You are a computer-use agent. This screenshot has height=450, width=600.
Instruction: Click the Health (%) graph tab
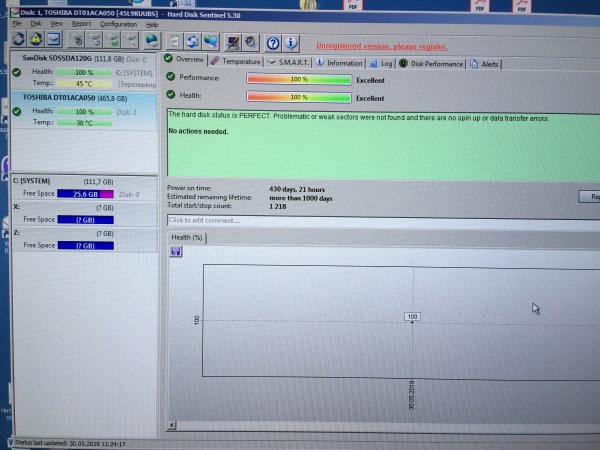187,237
